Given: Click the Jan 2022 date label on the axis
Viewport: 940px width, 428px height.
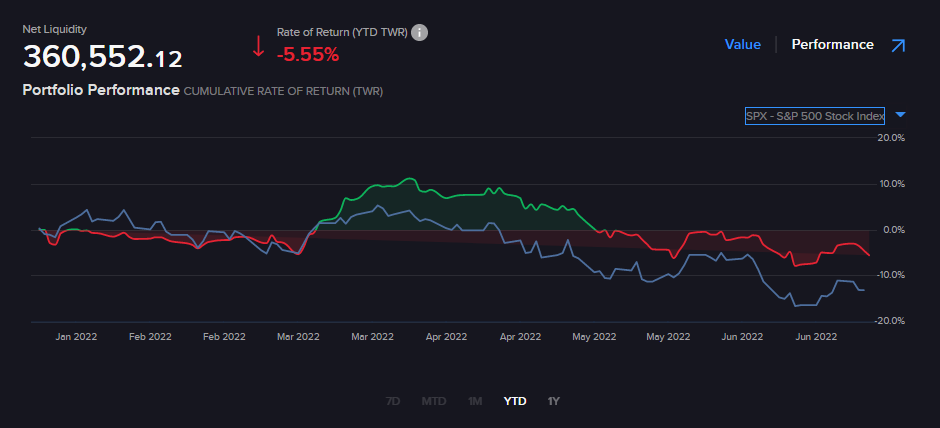Looking at the screenshot, I should coord(76,337).
